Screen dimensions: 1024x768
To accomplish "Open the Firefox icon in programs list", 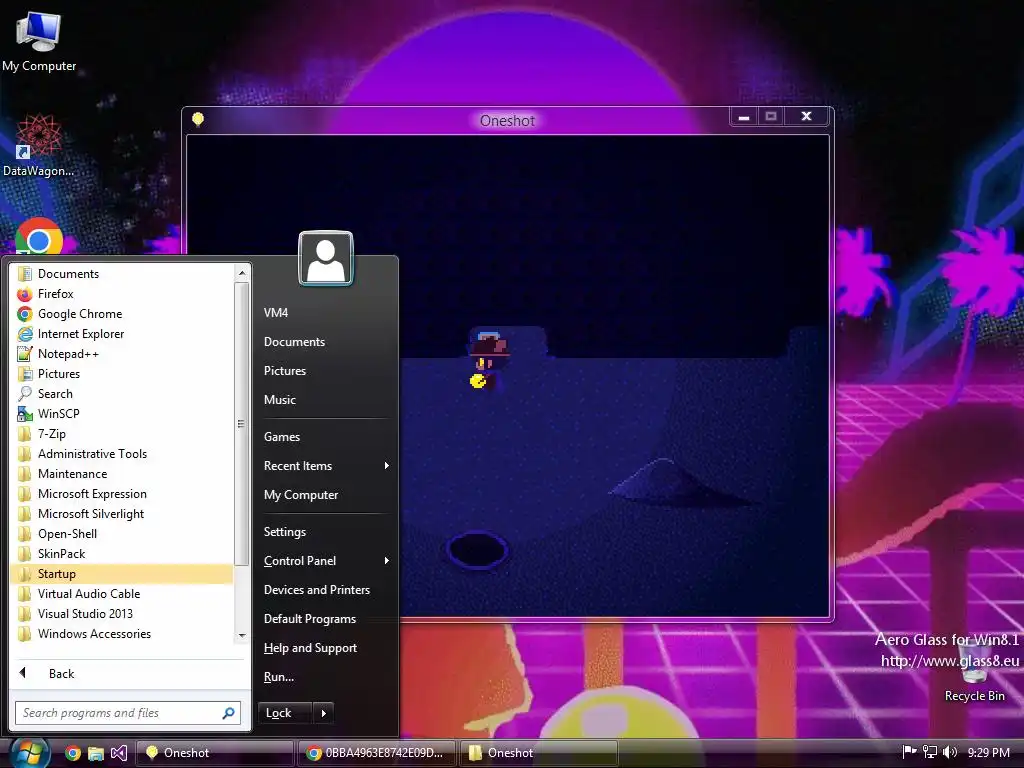I will click(25, 294).
